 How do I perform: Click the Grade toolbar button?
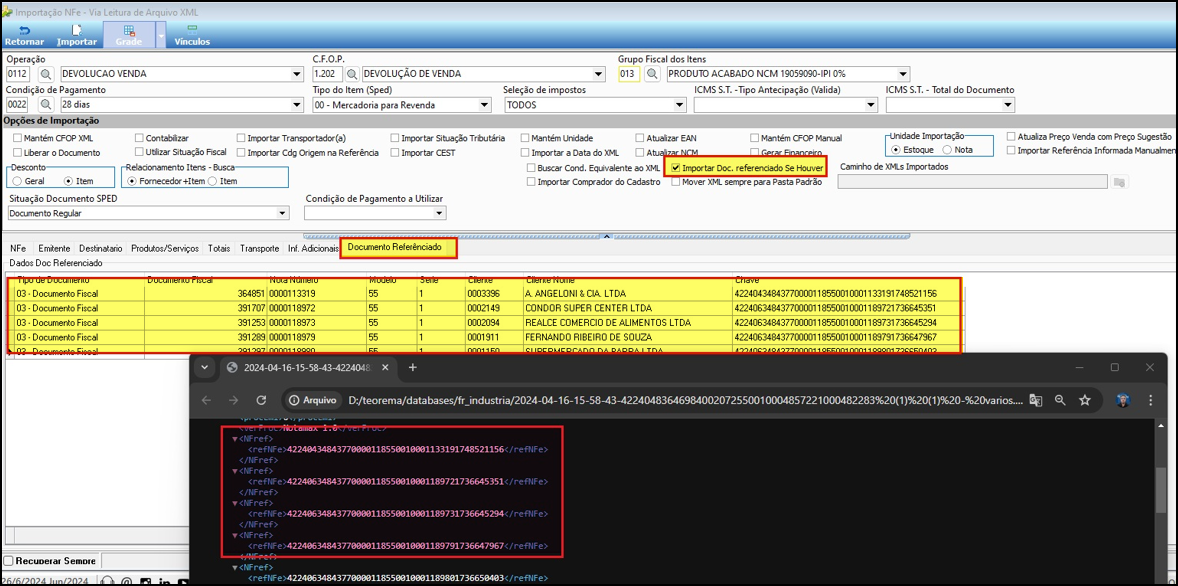click(129, 36)
